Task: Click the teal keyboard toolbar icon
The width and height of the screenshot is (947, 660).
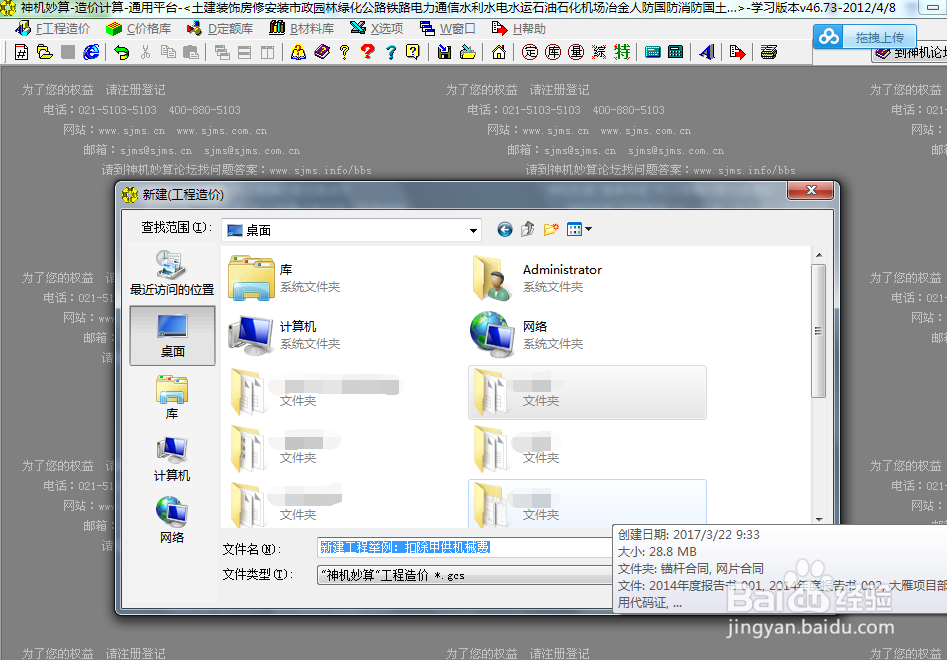Action: click(x=653, y=53)
